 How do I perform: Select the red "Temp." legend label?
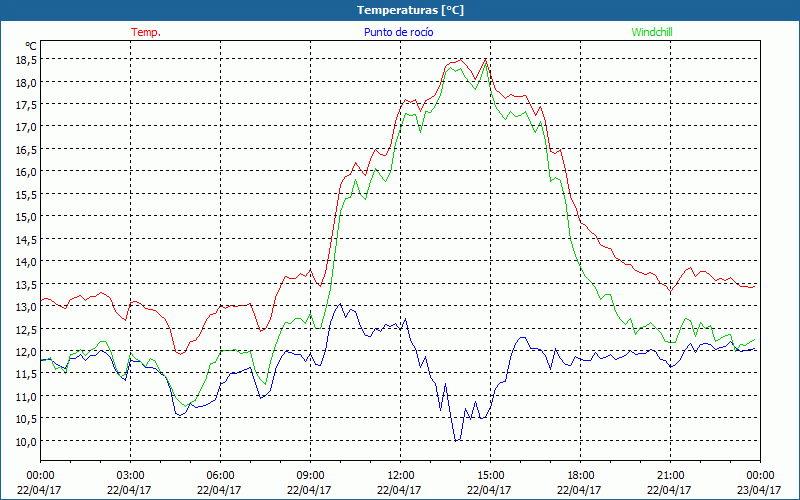[146, 32]
